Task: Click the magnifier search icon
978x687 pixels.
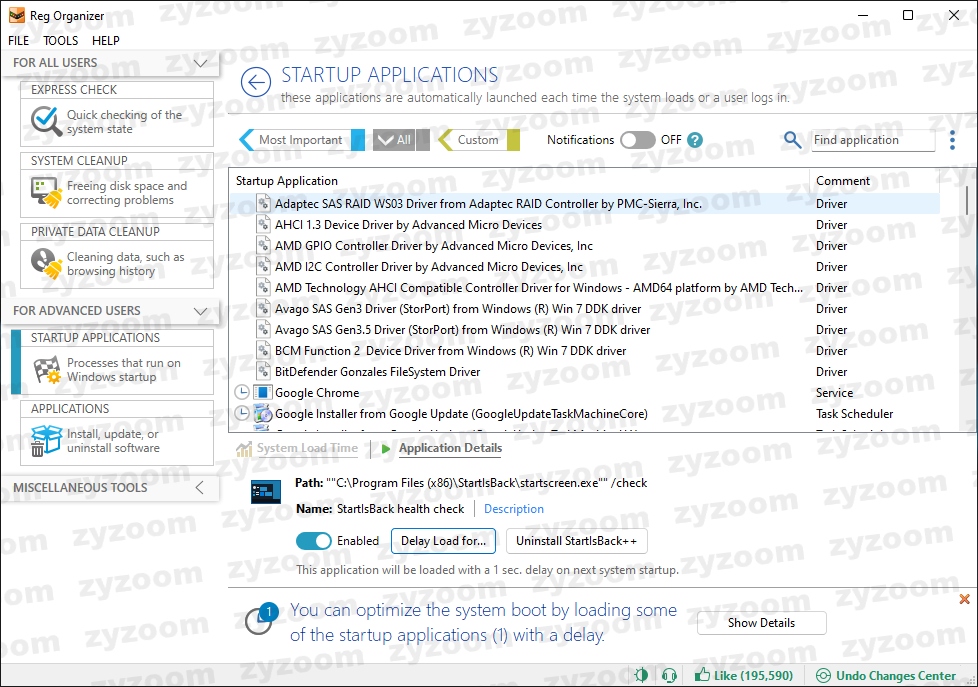Action: (792, 140)
